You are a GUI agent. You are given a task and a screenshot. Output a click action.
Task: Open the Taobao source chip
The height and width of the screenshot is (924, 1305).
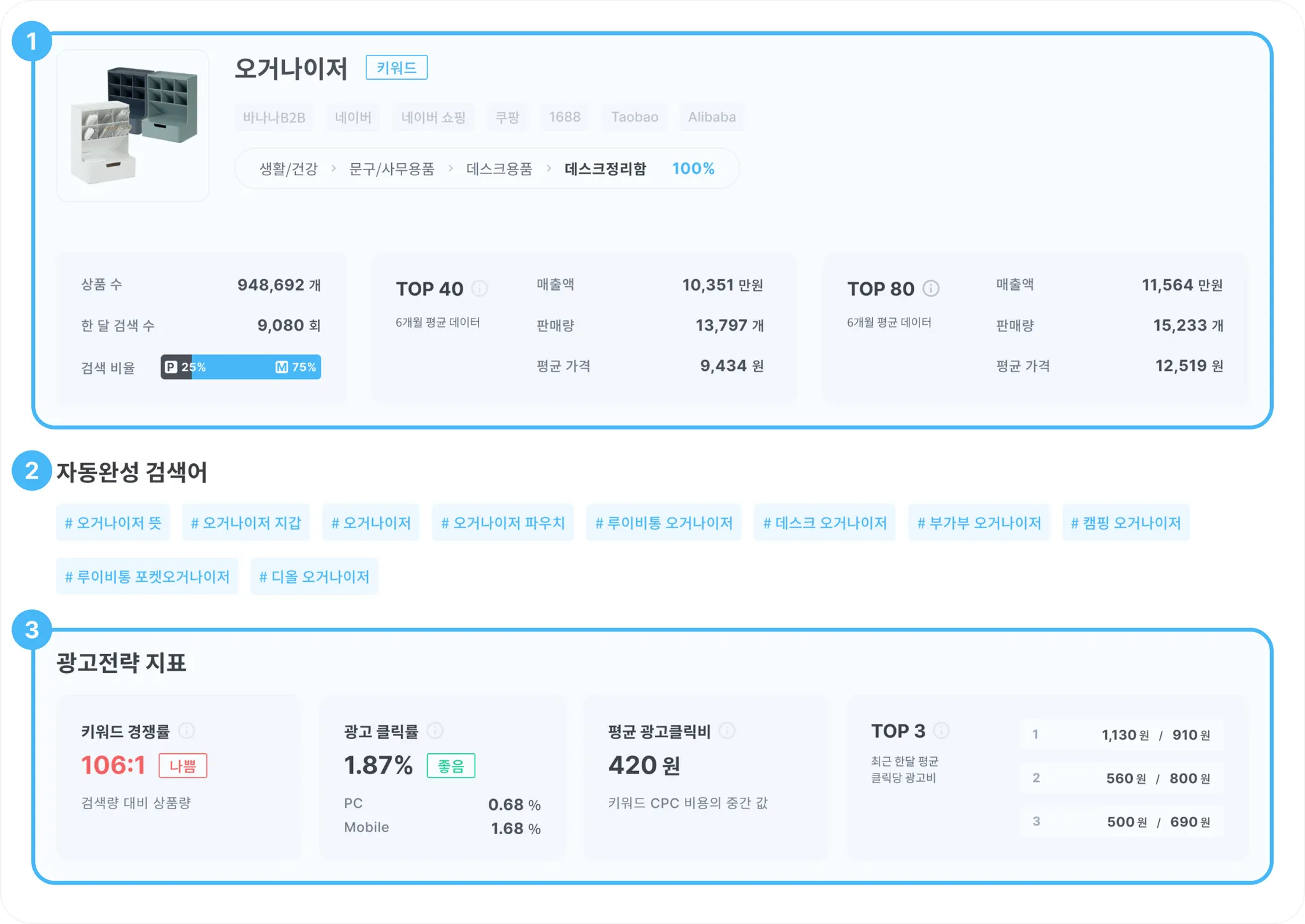pos(635,117)
